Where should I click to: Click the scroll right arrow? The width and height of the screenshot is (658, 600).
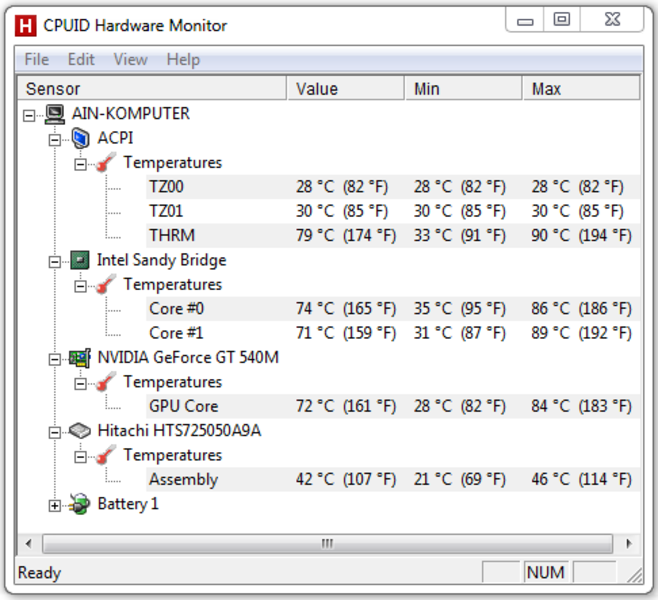click(629, 544)
